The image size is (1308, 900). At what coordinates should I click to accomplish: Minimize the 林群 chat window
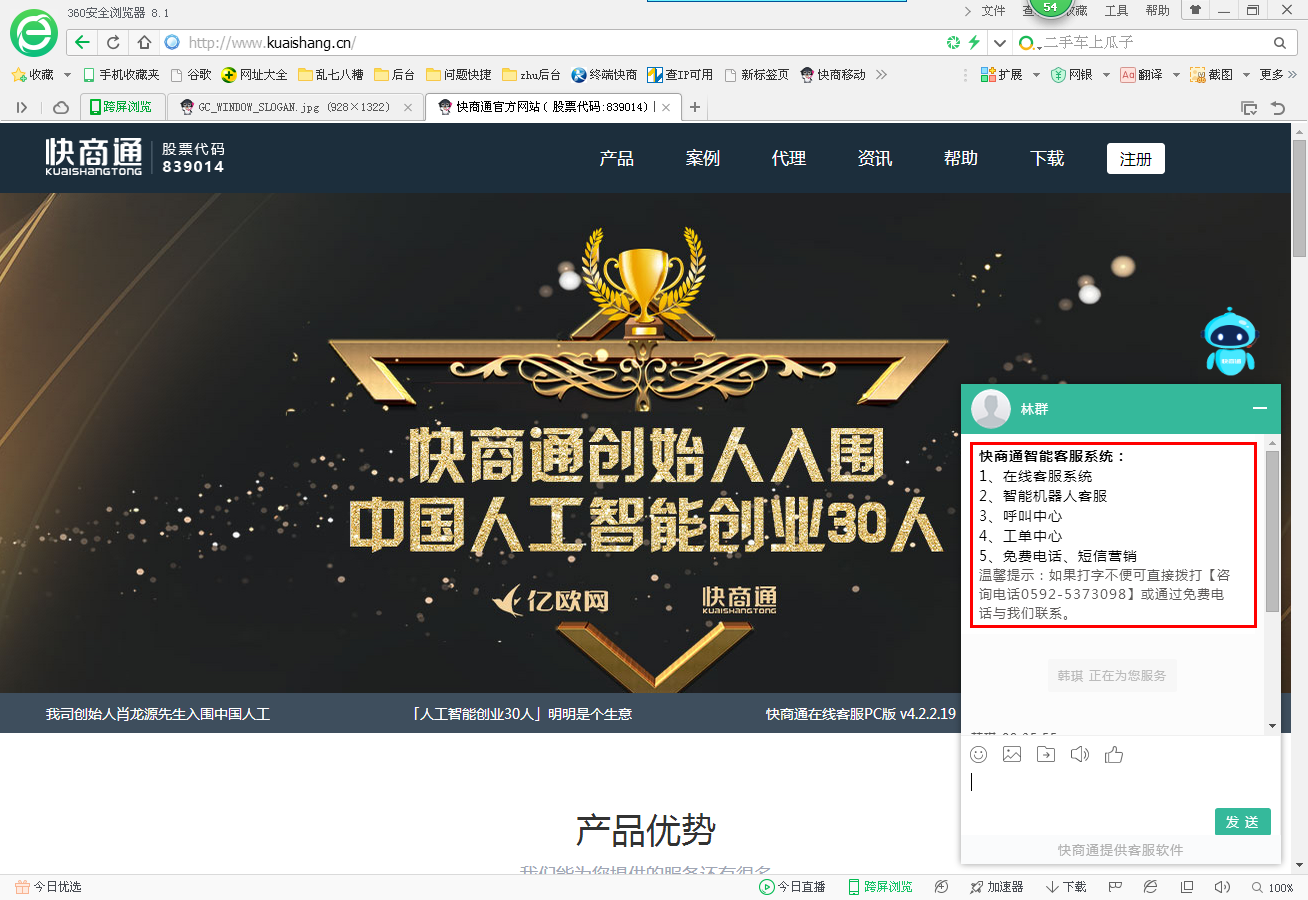coord(1260,409)
